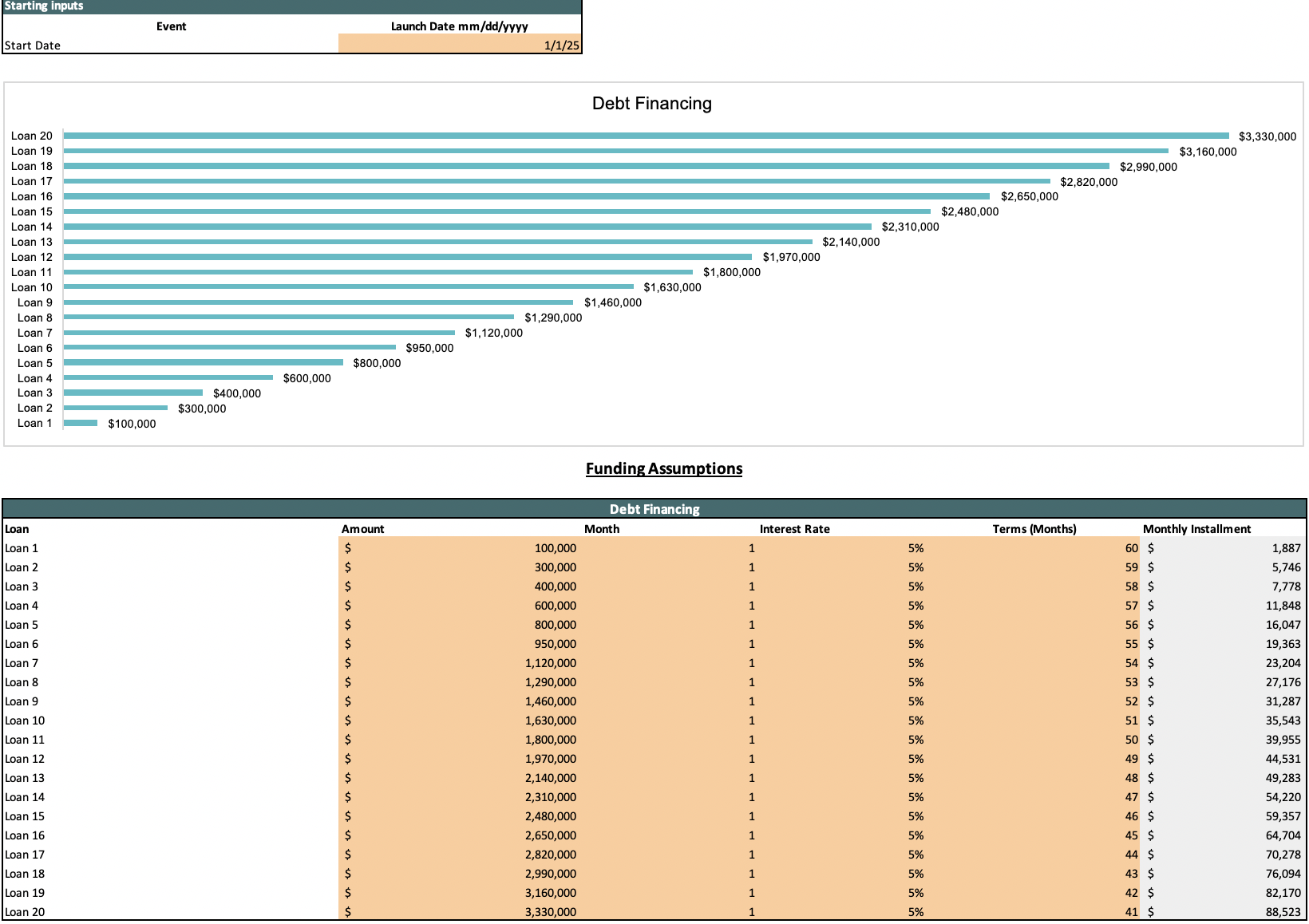Click the $3,160,000 chart data label
The height and width of the screenshot is (924, 1309).
pyautogui.click(x=1208, y=152)
